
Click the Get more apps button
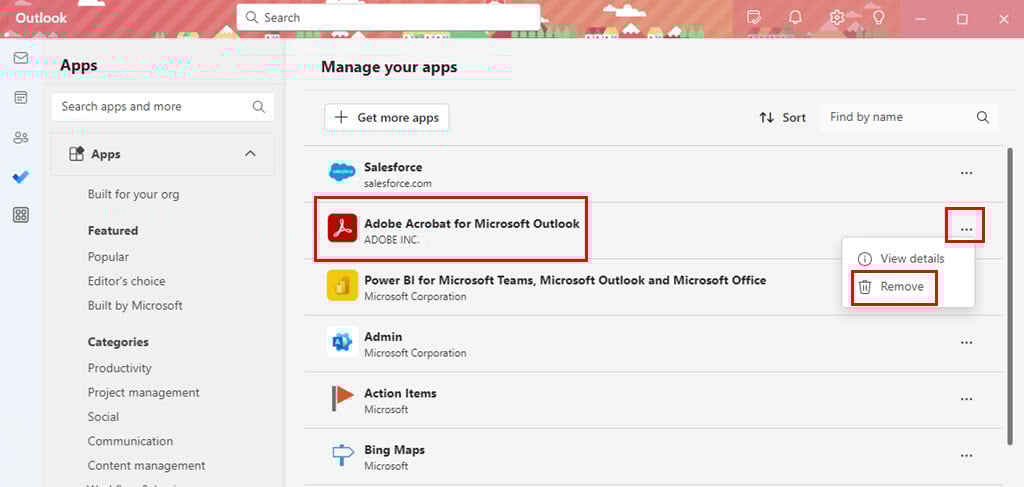point(387,118)
